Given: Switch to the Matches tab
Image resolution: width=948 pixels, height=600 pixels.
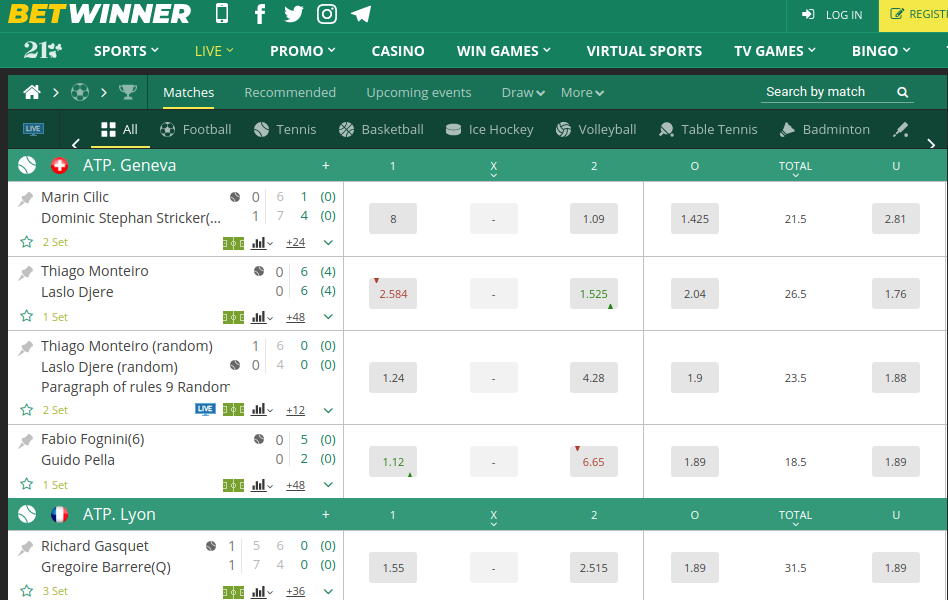Looking at the screenshot, I should point(189,93).
